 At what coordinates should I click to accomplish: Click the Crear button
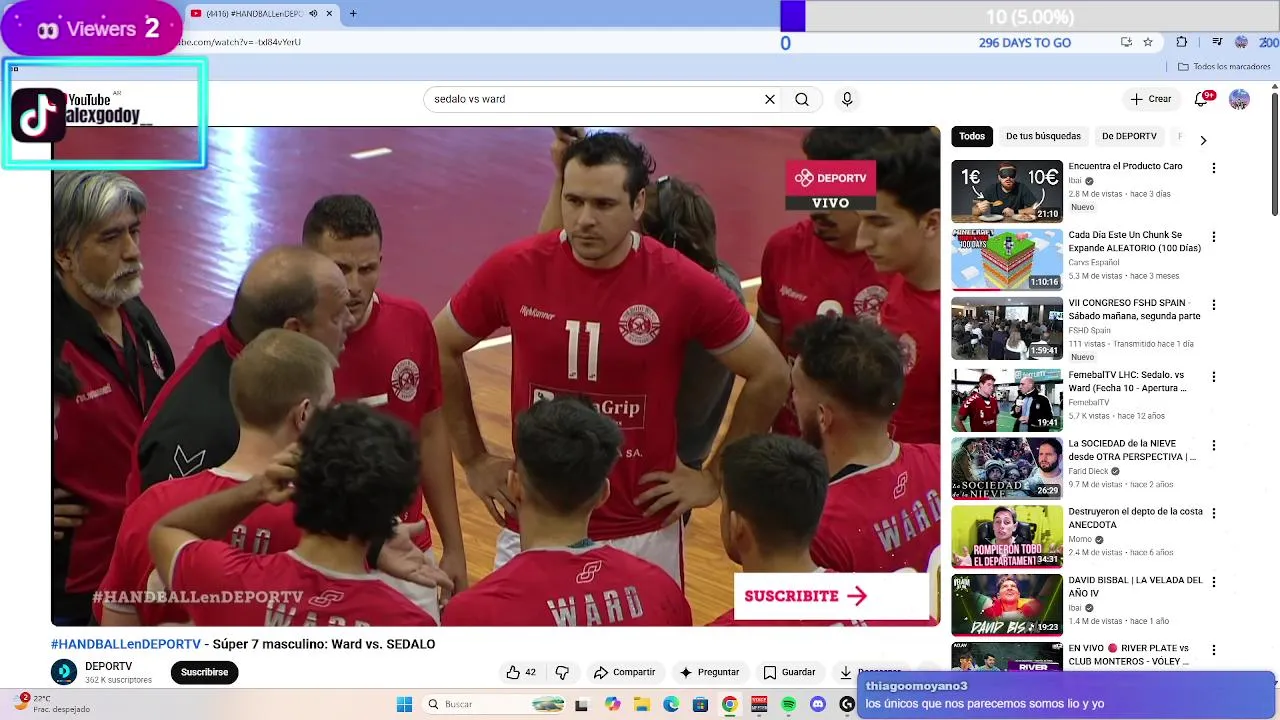(x=1151, y=99)
